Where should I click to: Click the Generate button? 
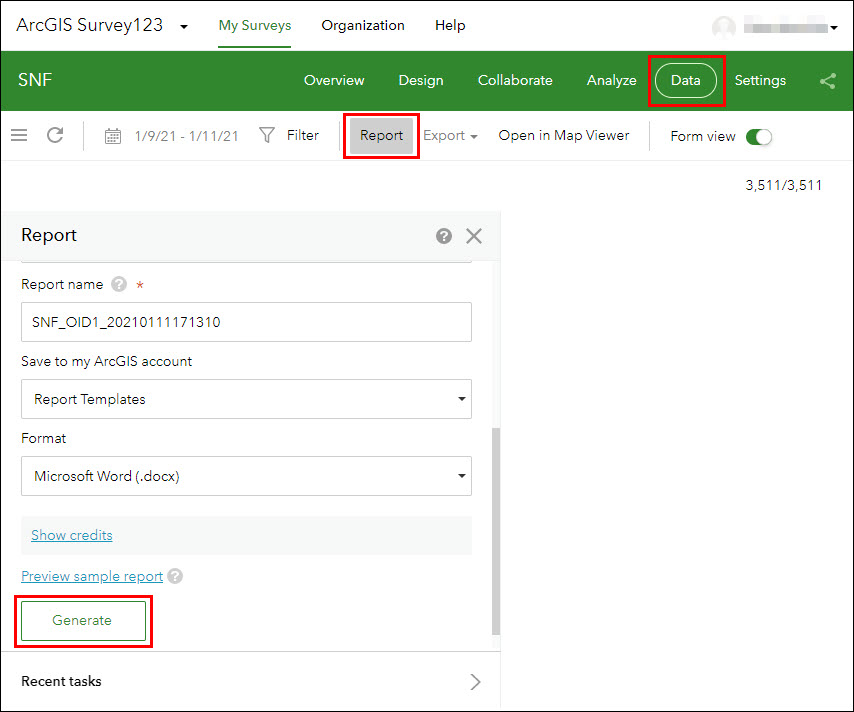[x=83, y=620]
